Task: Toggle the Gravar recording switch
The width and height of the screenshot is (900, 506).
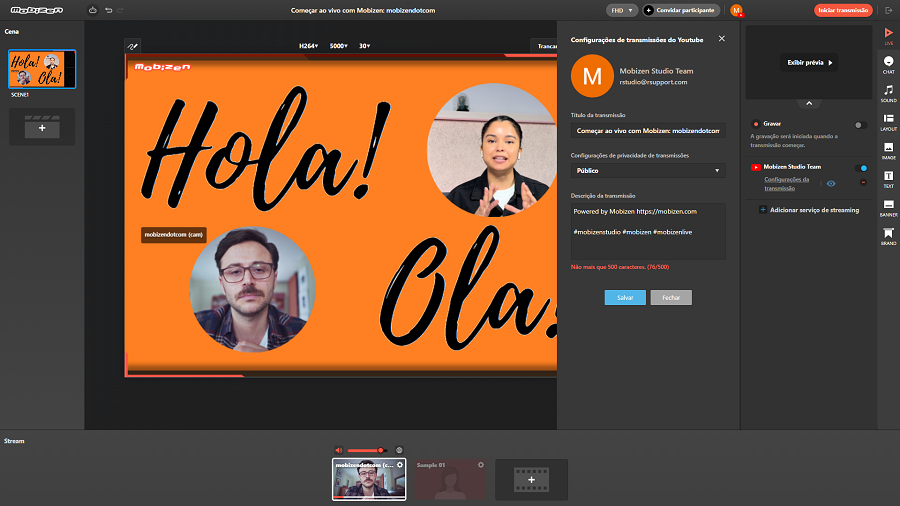Action: [x=860, y=125]
